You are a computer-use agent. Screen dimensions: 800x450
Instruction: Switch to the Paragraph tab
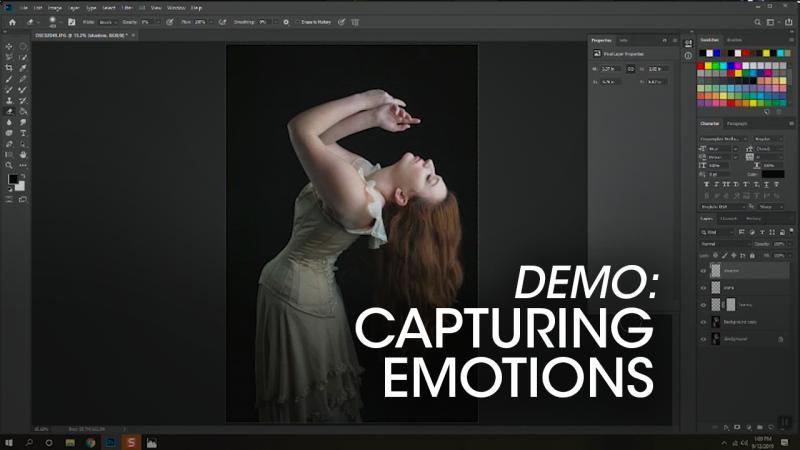click(x=737, y=123)
